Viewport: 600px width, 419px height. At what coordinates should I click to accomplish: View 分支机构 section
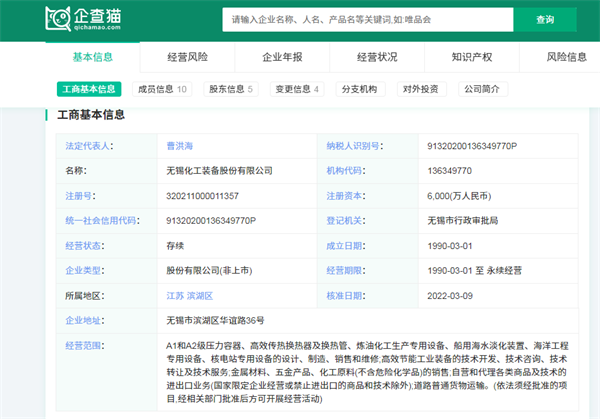click(359, 89)
